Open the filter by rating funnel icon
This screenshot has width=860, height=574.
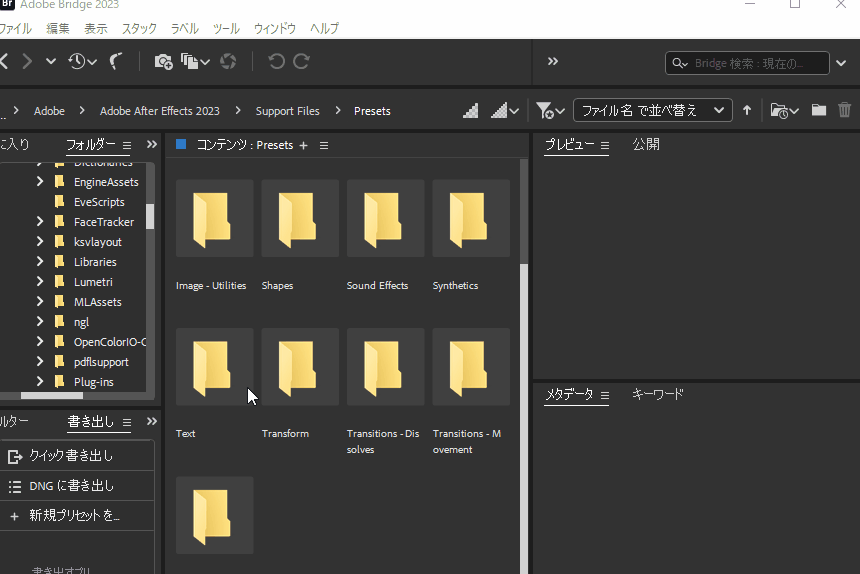click(x=545, y=111)
